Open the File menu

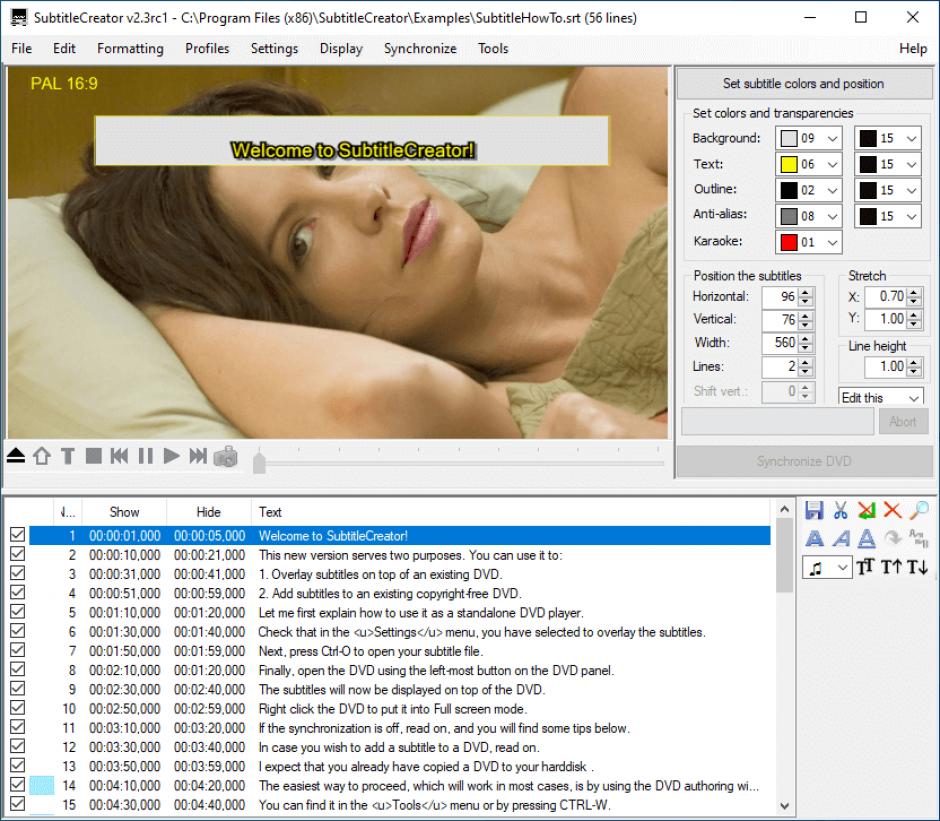(x=22, y=49)
